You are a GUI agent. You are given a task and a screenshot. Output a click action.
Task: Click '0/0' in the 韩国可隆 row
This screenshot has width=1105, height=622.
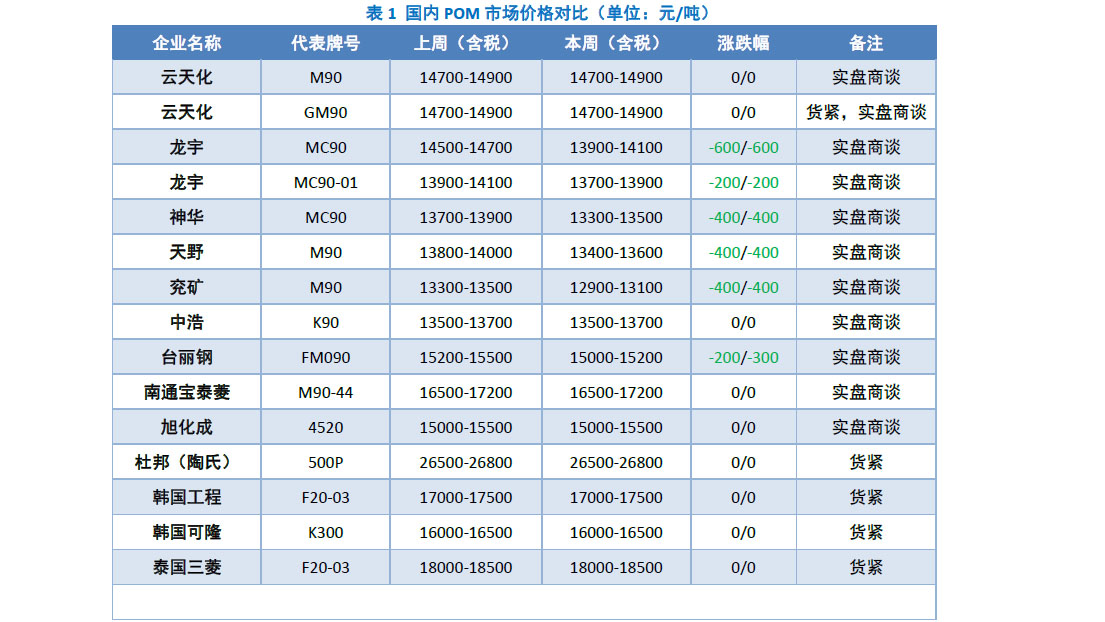coord(743,533)
